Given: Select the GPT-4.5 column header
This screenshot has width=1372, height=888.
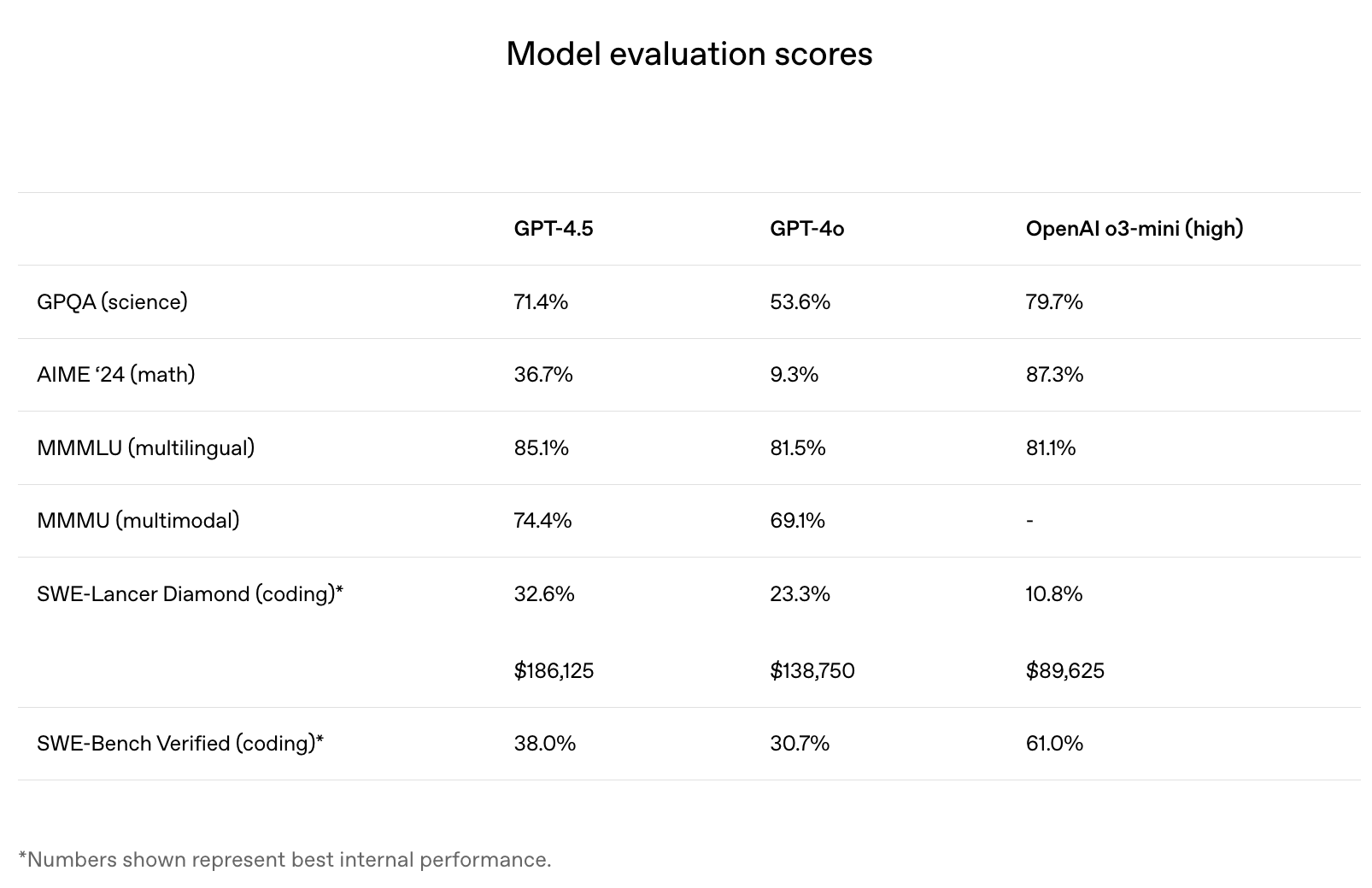Looking at the screenshot, I should pos(553,229).
